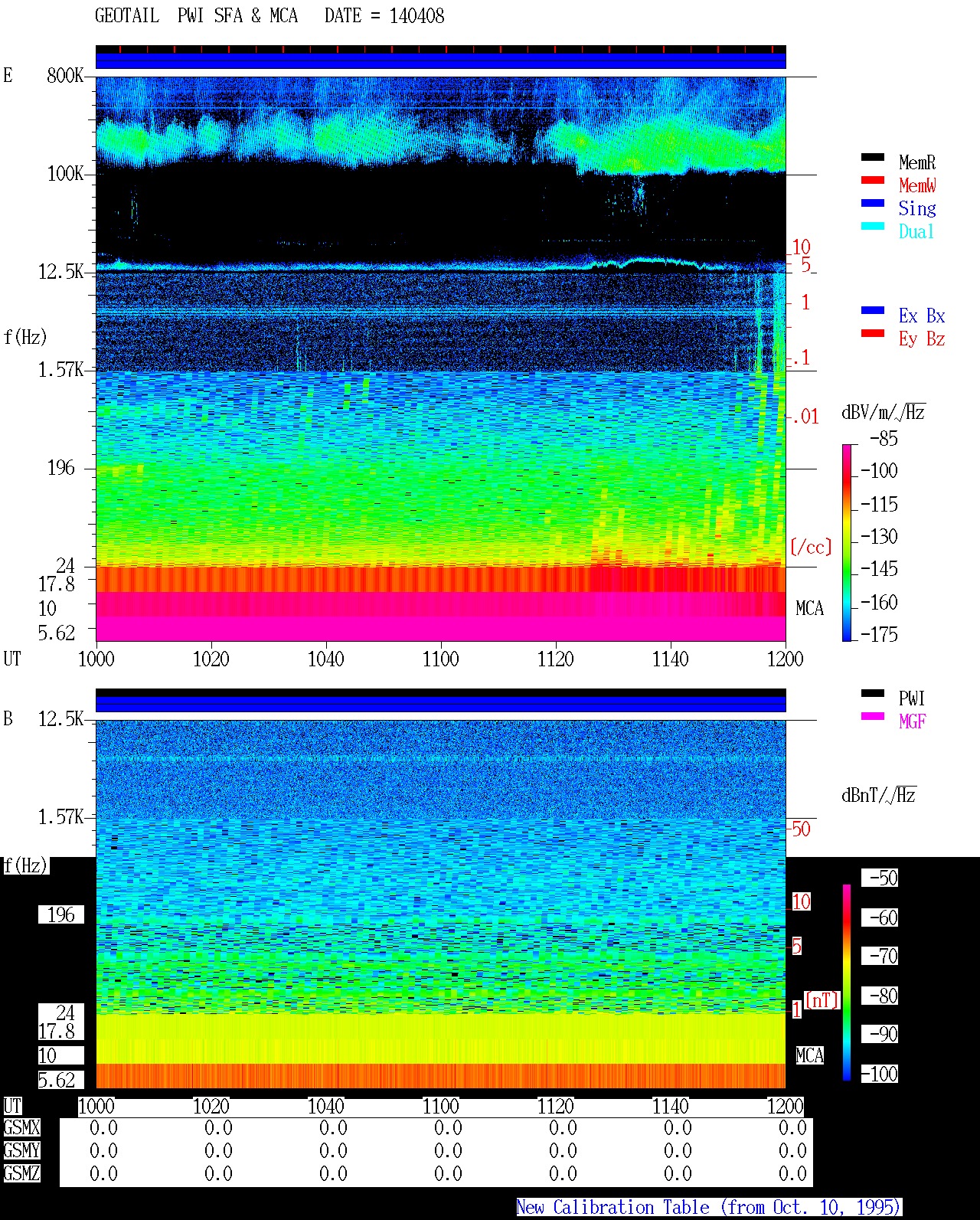Click the 196 label on B panel axis
The width and height of the screenshot is (980, 1220).
tap(61, 915)
